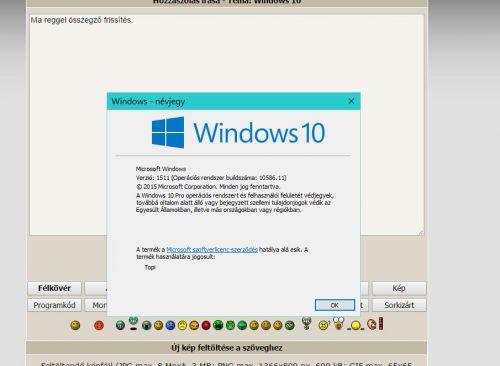The image size is (500, 366).
Task: Grab the text area's corner resize grip
Action: [x=421, y=232]
